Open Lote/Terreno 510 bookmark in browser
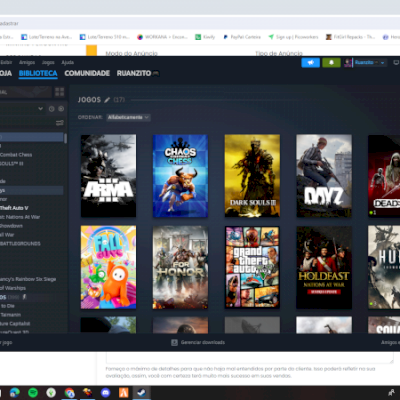The height and width of the screenshot is (400, 400). pyautogui.click(x=105, y=37)
